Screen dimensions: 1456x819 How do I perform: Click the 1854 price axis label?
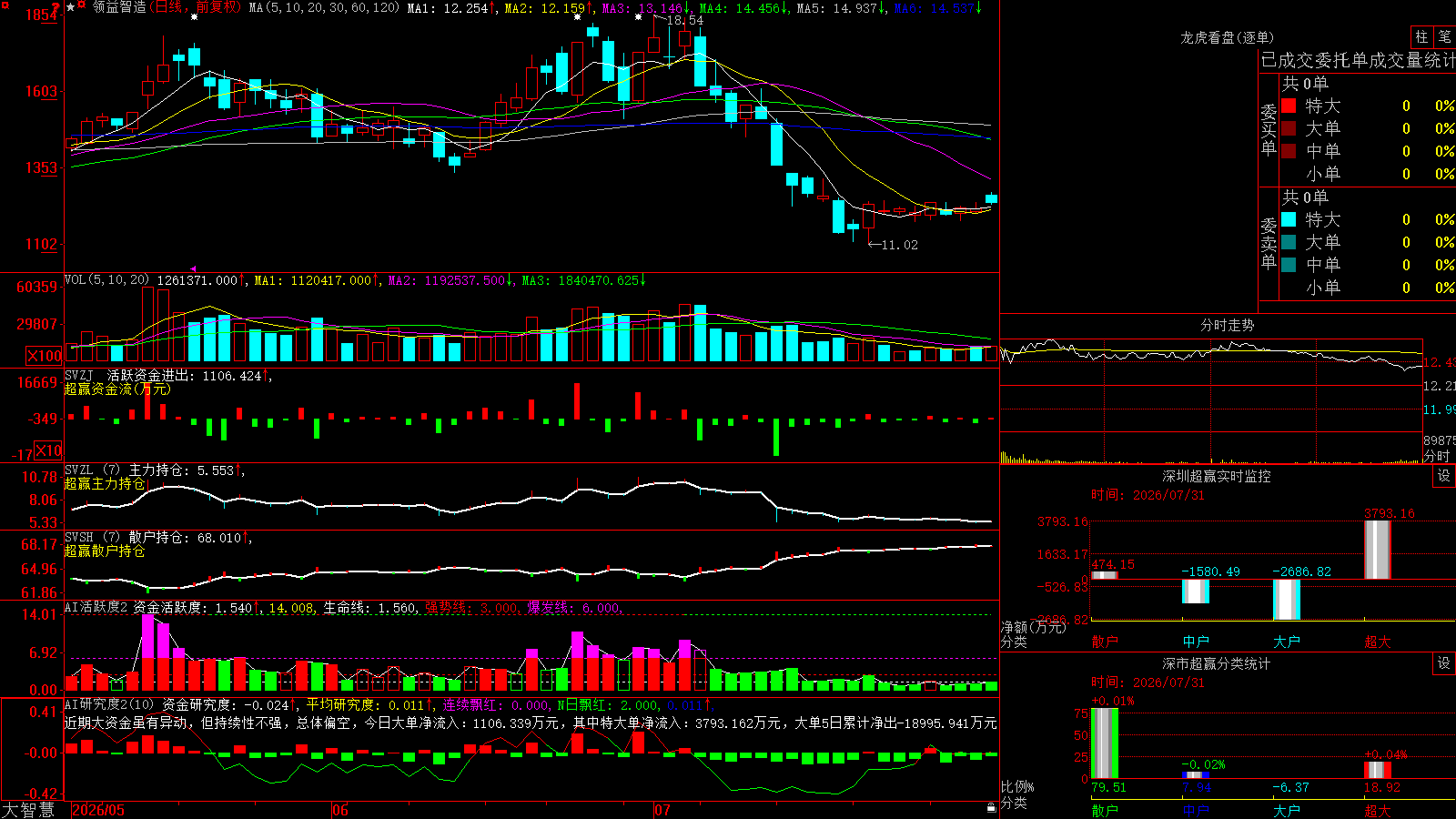pos(42,15)
